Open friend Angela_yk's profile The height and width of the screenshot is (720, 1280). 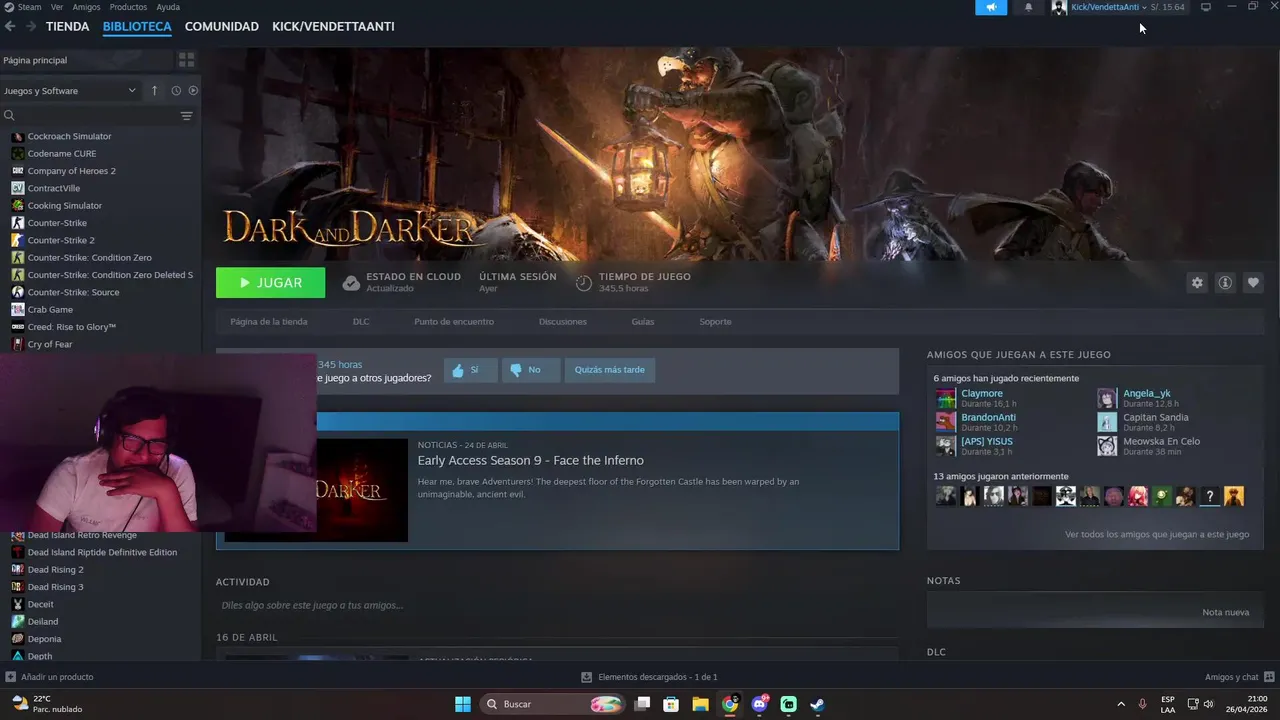point(1146,393)
